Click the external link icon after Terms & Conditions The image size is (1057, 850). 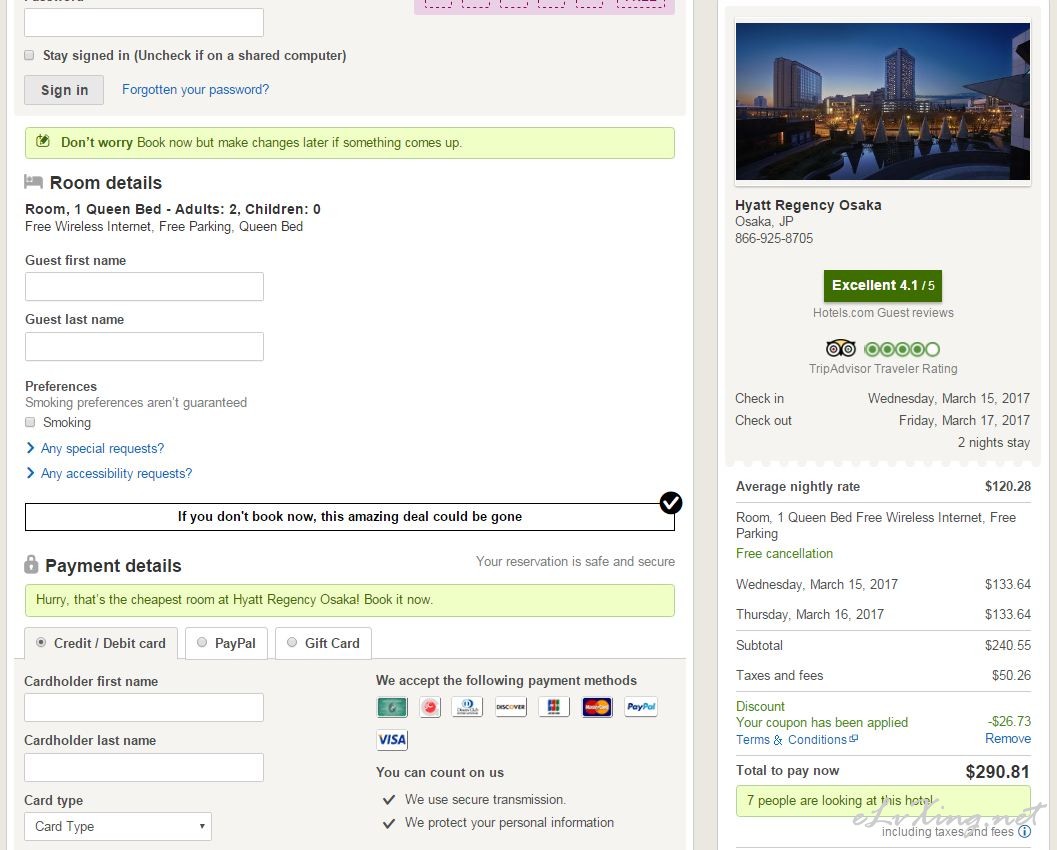853,739
